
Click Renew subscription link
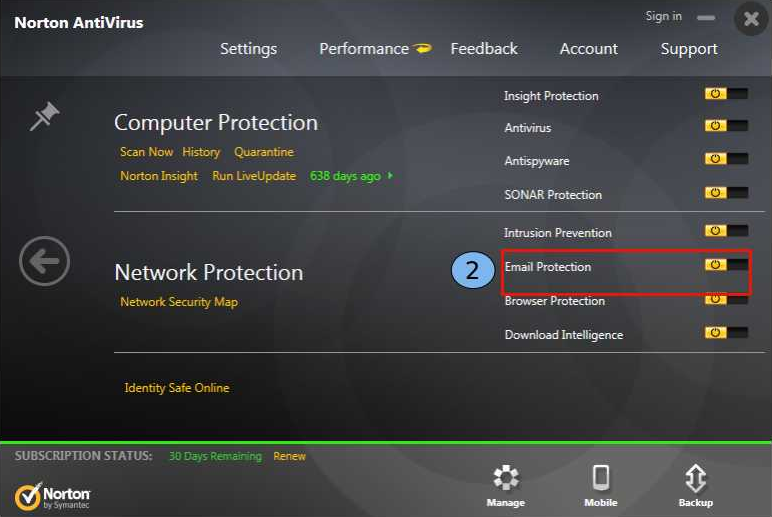coord(290,456)
